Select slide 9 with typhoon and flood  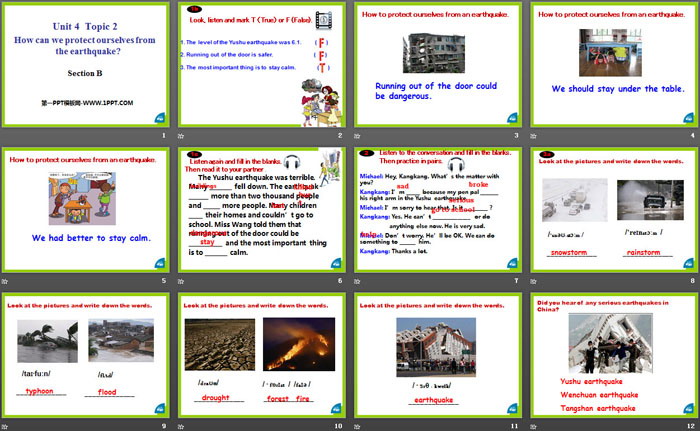tap(85, 356)
